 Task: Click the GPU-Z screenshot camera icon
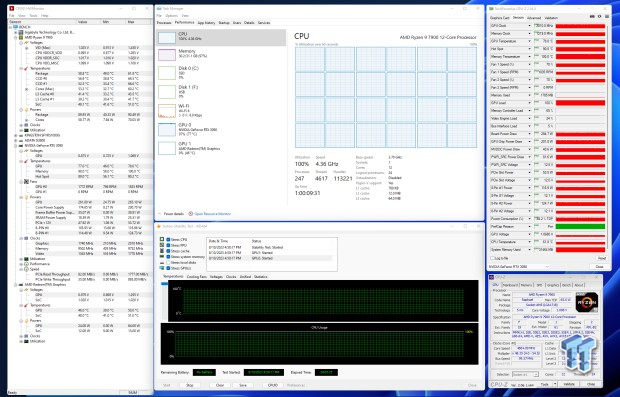(x=593, y=17)
